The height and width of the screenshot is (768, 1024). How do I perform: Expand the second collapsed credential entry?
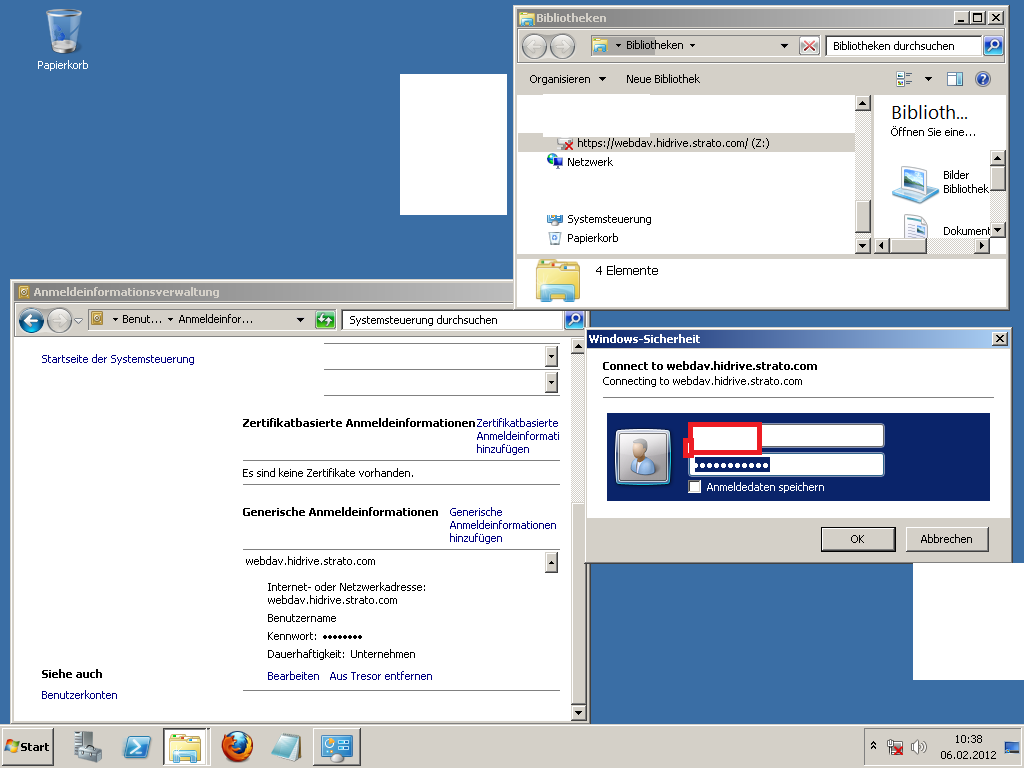tap(552, 382)
